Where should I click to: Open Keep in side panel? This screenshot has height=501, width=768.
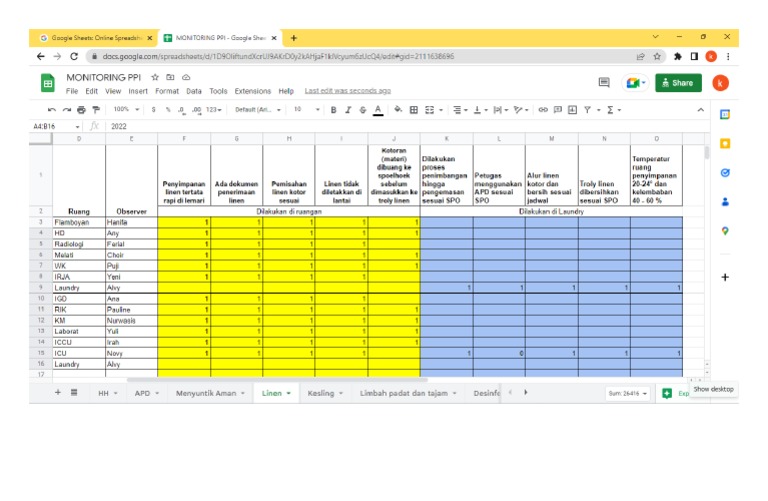pos(725,143)
